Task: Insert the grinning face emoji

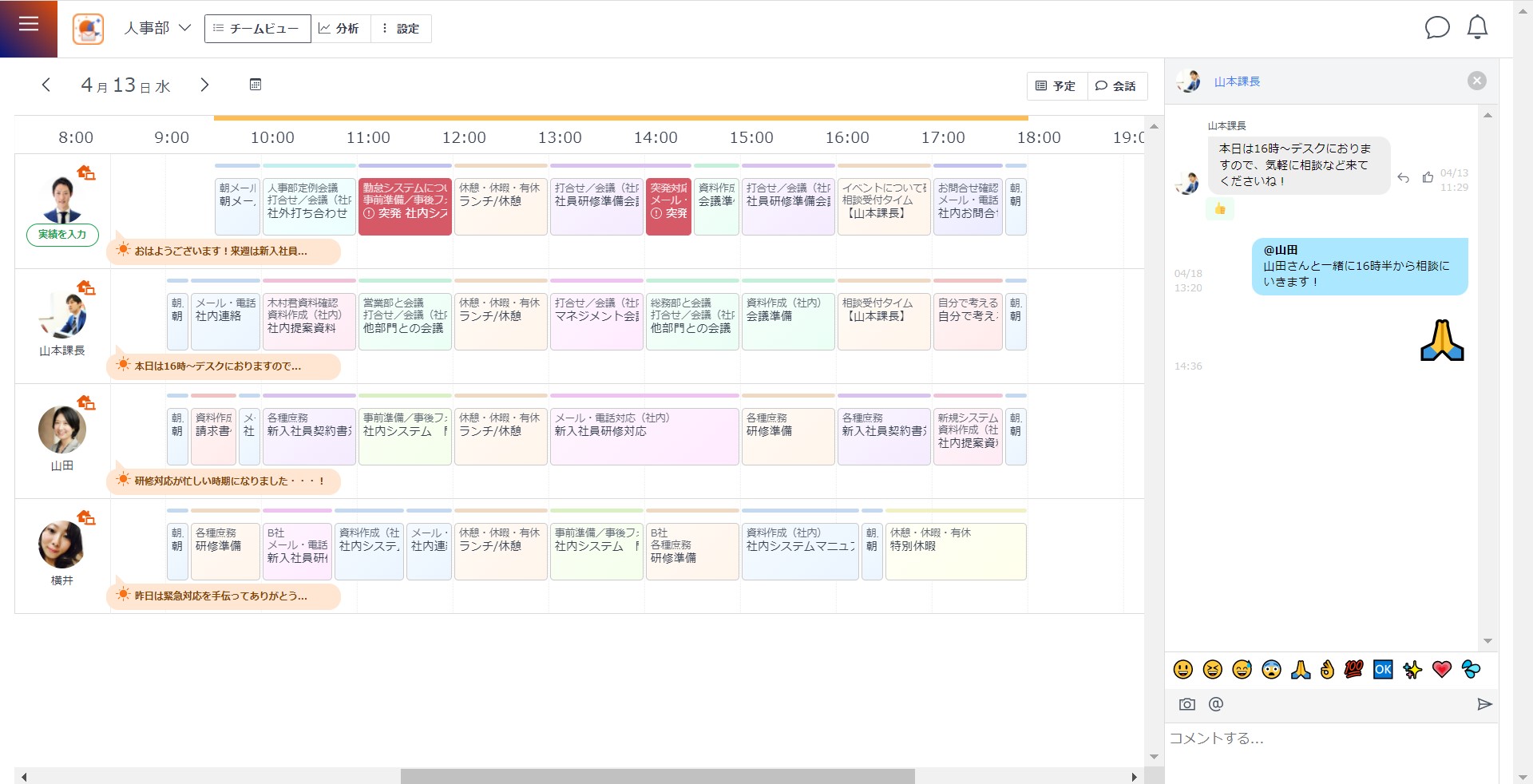Action: pyautogui.click(x=1183, y=669)
